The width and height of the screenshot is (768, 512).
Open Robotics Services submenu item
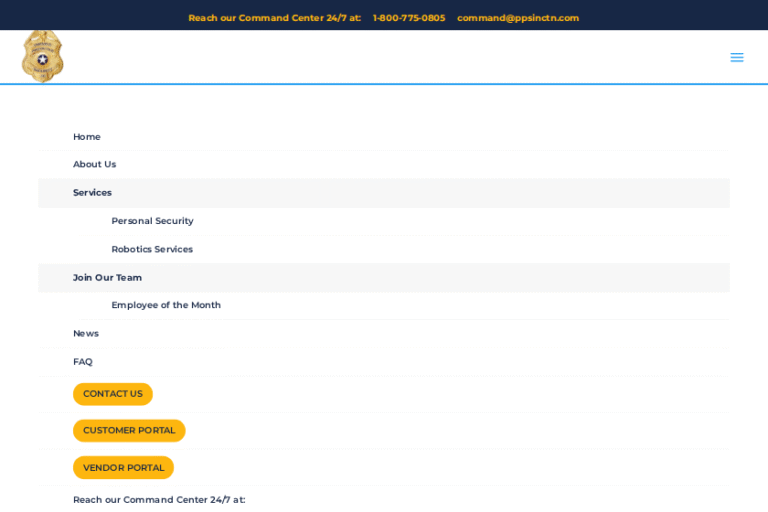point(152,249)
